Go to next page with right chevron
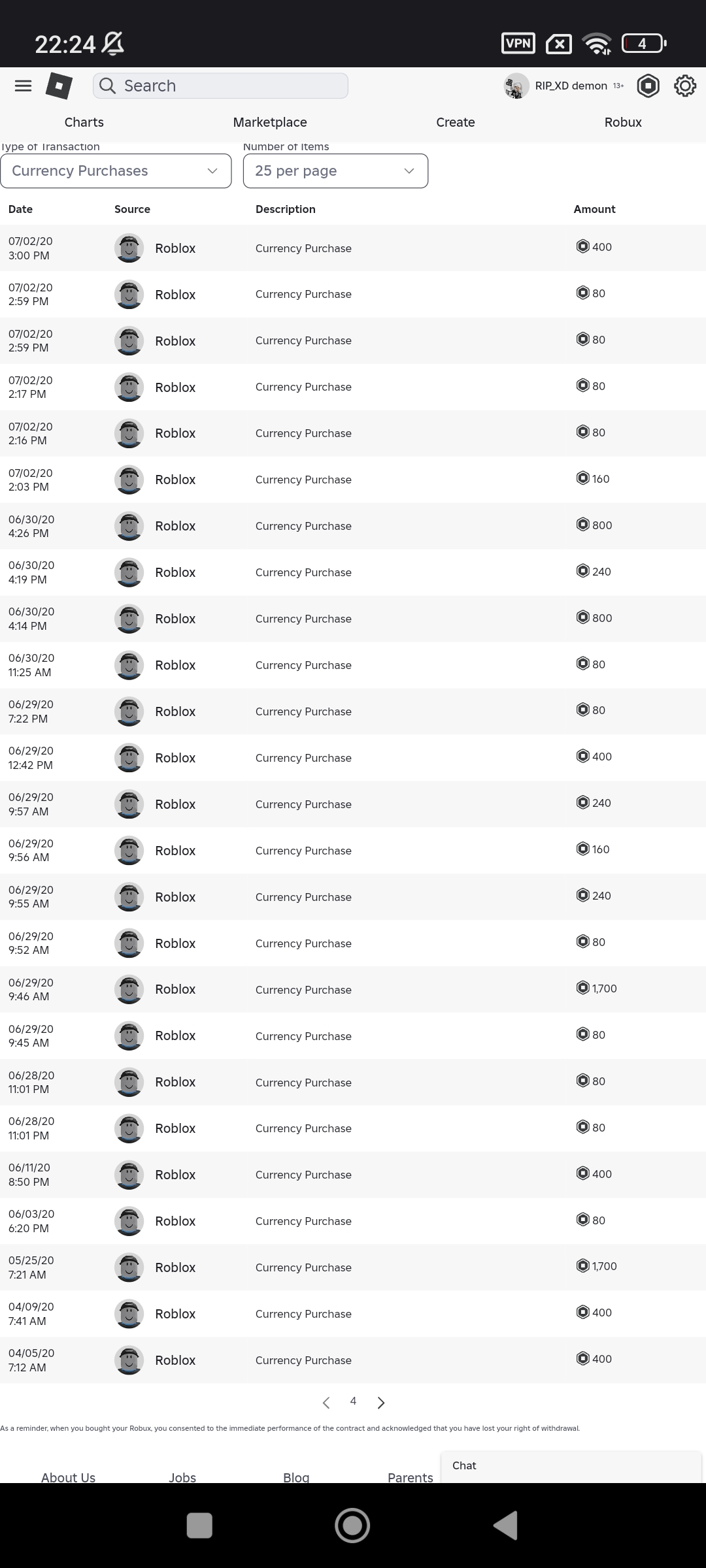The width and height of the screenshot is (706, 1568). click(x=381, y=1403)
